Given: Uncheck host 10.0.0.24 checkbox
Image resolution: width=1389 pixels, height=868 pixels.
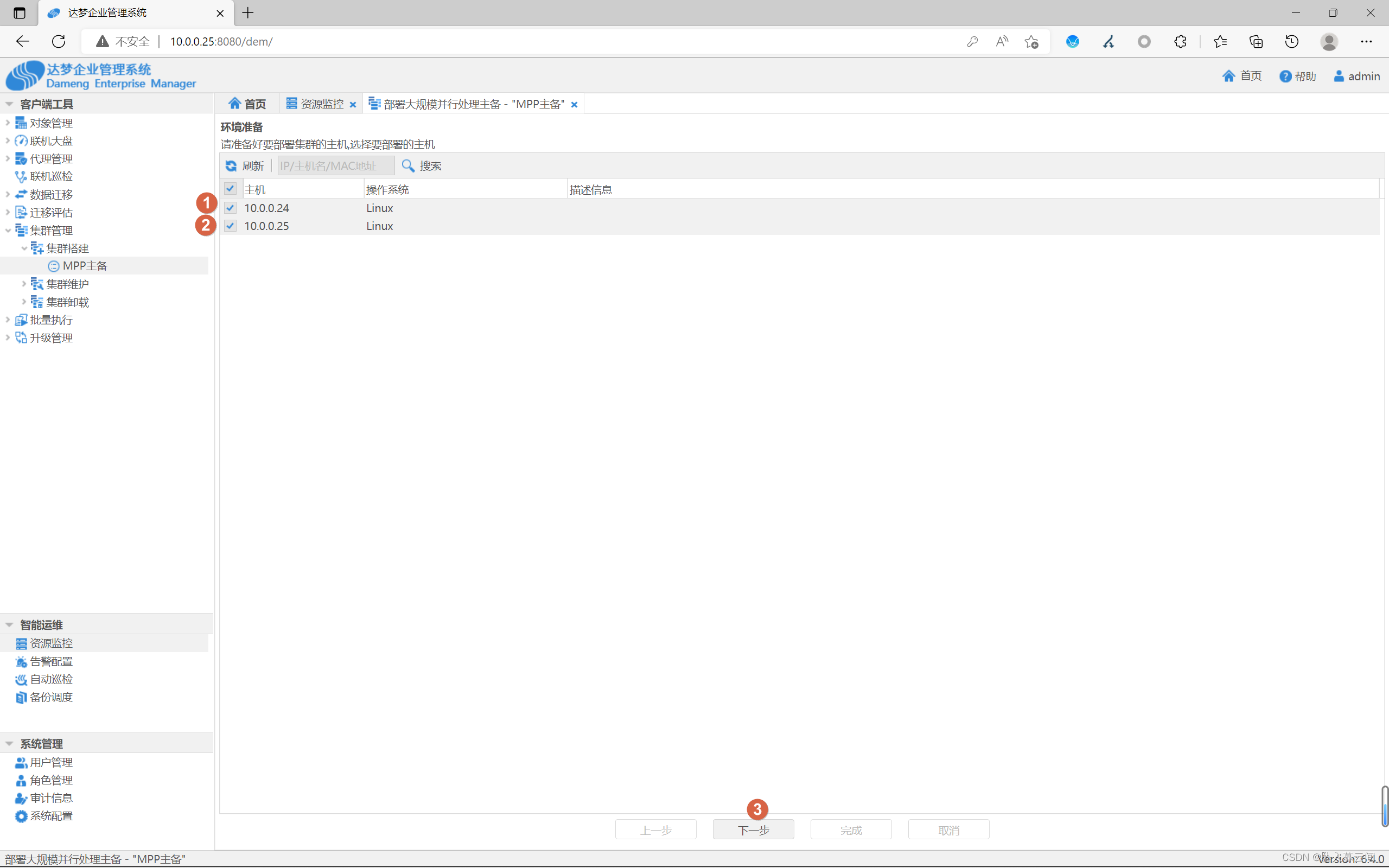Looking at the screenshot, I should click(230, 208).
